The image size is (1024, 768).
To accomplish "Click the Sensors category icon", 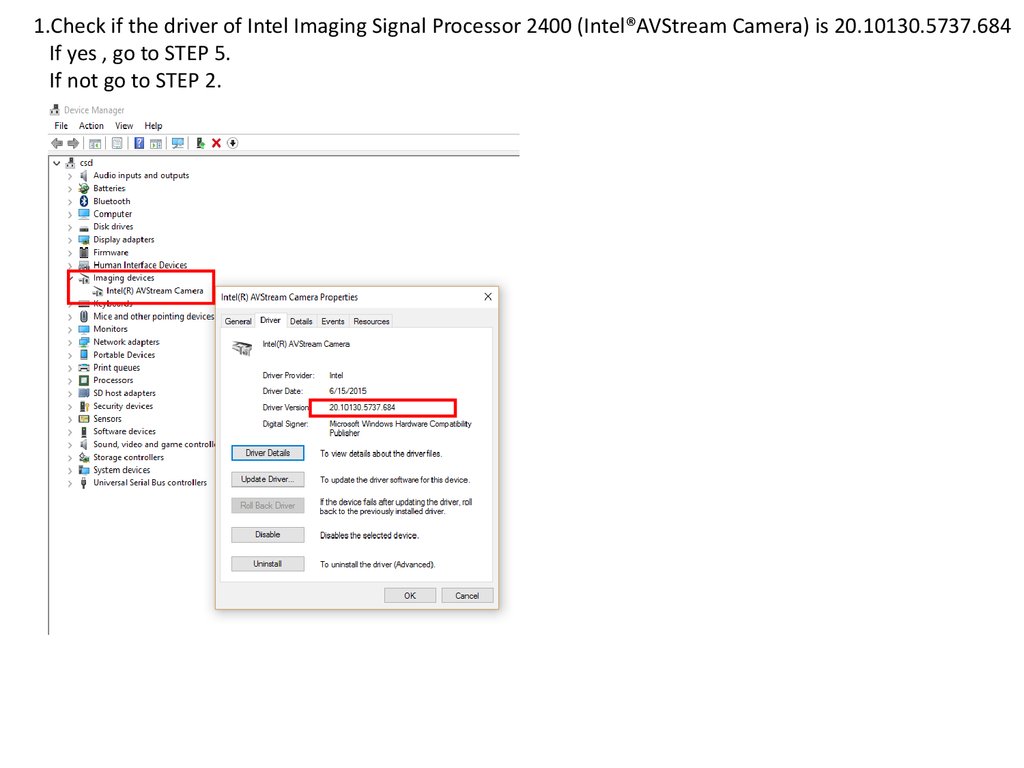I will pyautogui.click(x=84, y=419).
